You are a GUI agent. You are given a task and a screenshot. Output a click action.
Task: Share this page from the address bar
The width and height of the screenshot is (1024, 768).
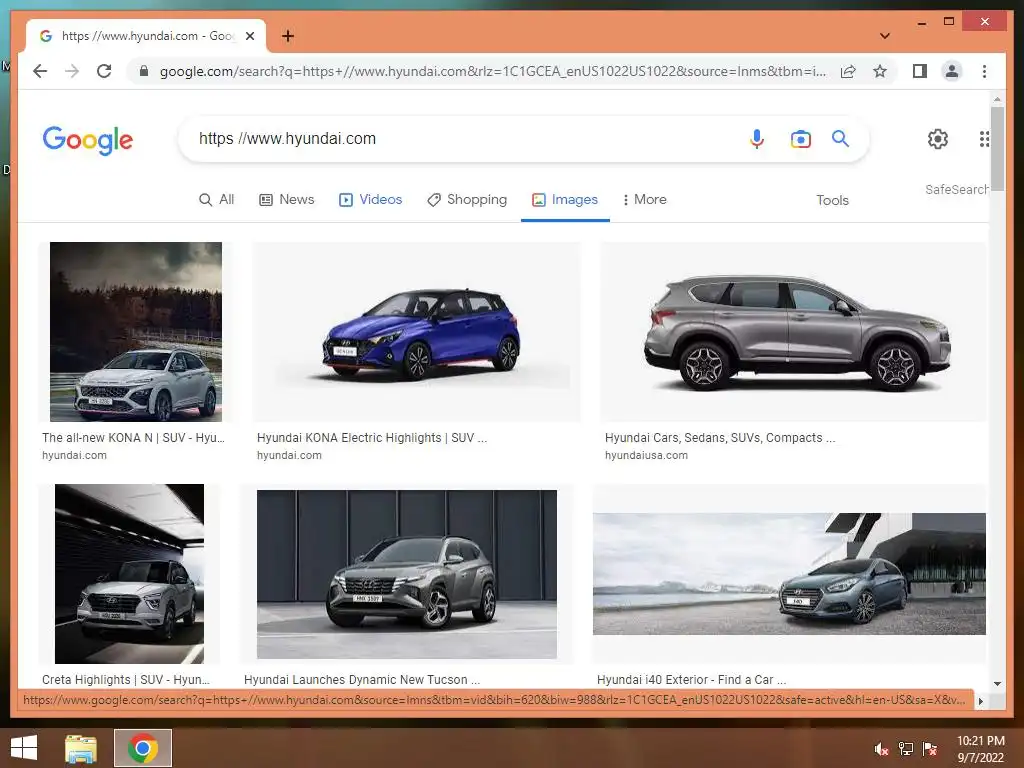click(x=848, y=71)
